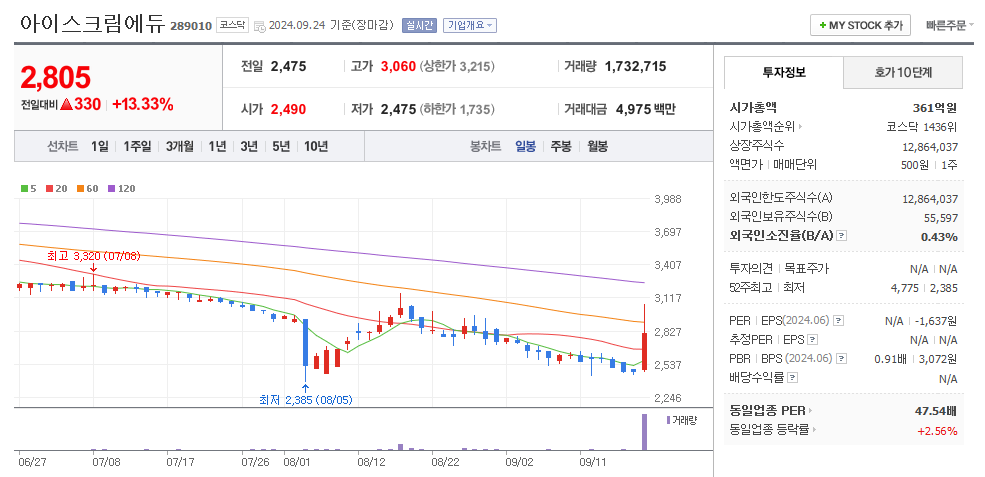The width and height of the screenshot is (985, 477).
Task: Click the 고가 value 3,060
Action: coord(398,66)
